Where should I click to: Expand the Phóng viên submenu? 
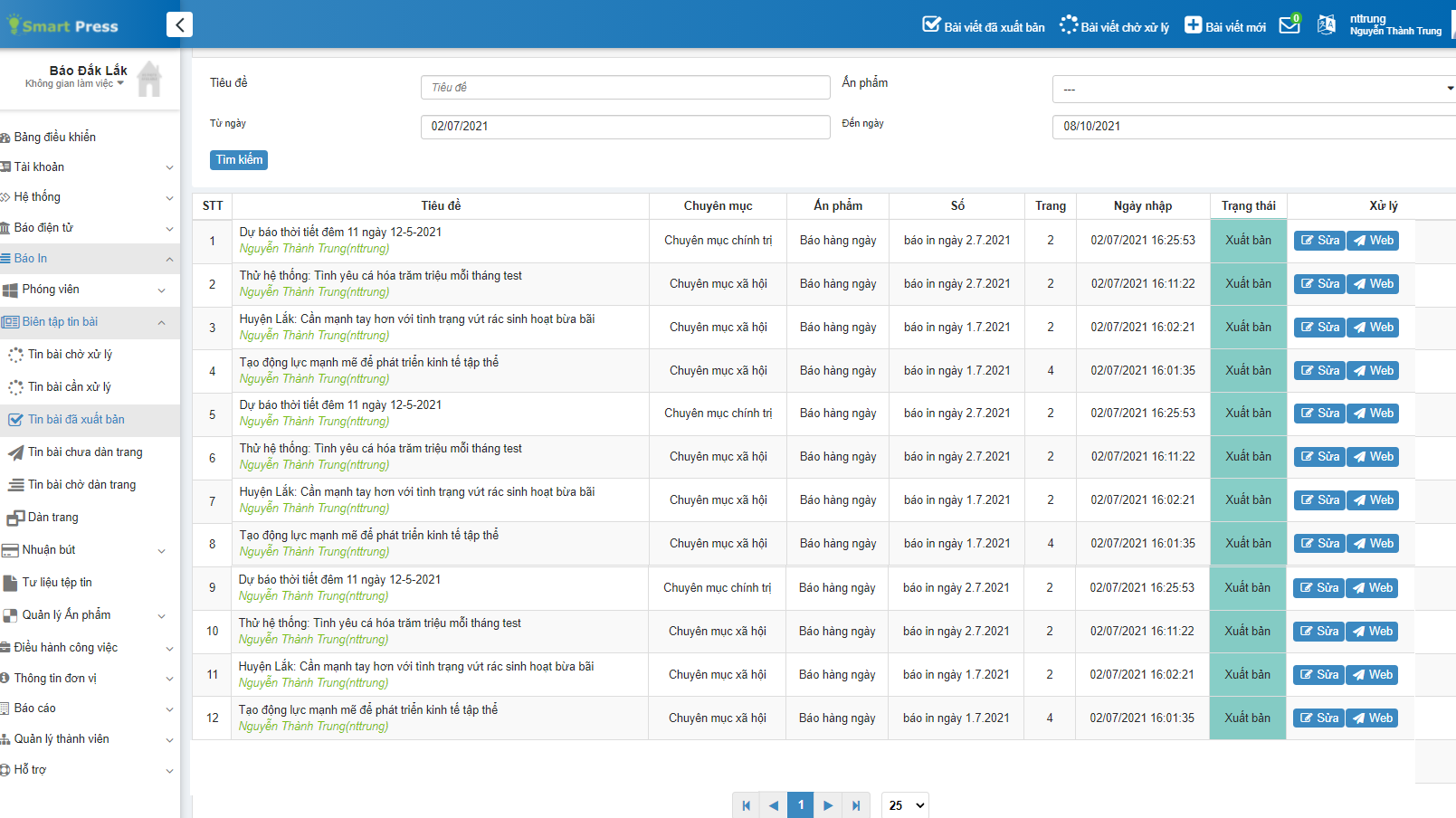click(88, 290)
